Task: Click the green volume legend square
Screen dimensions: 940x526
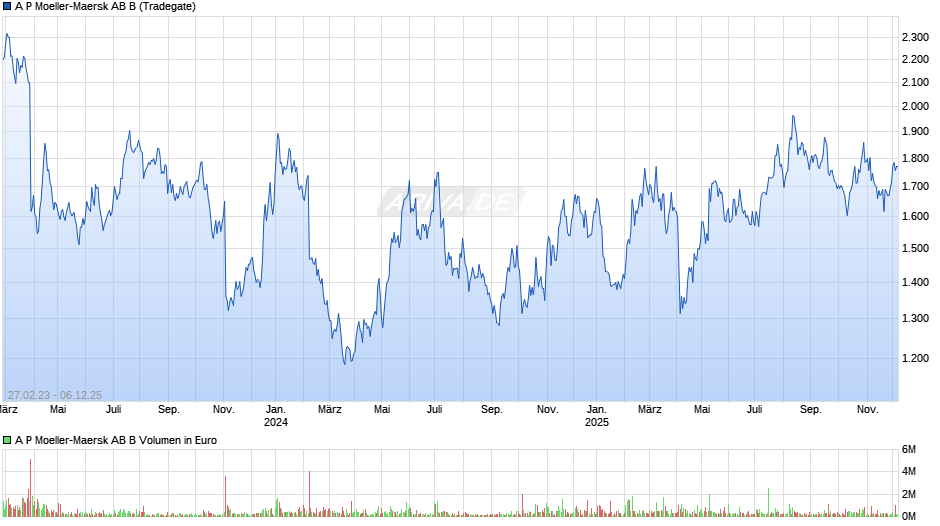Action: click(7, 440)
